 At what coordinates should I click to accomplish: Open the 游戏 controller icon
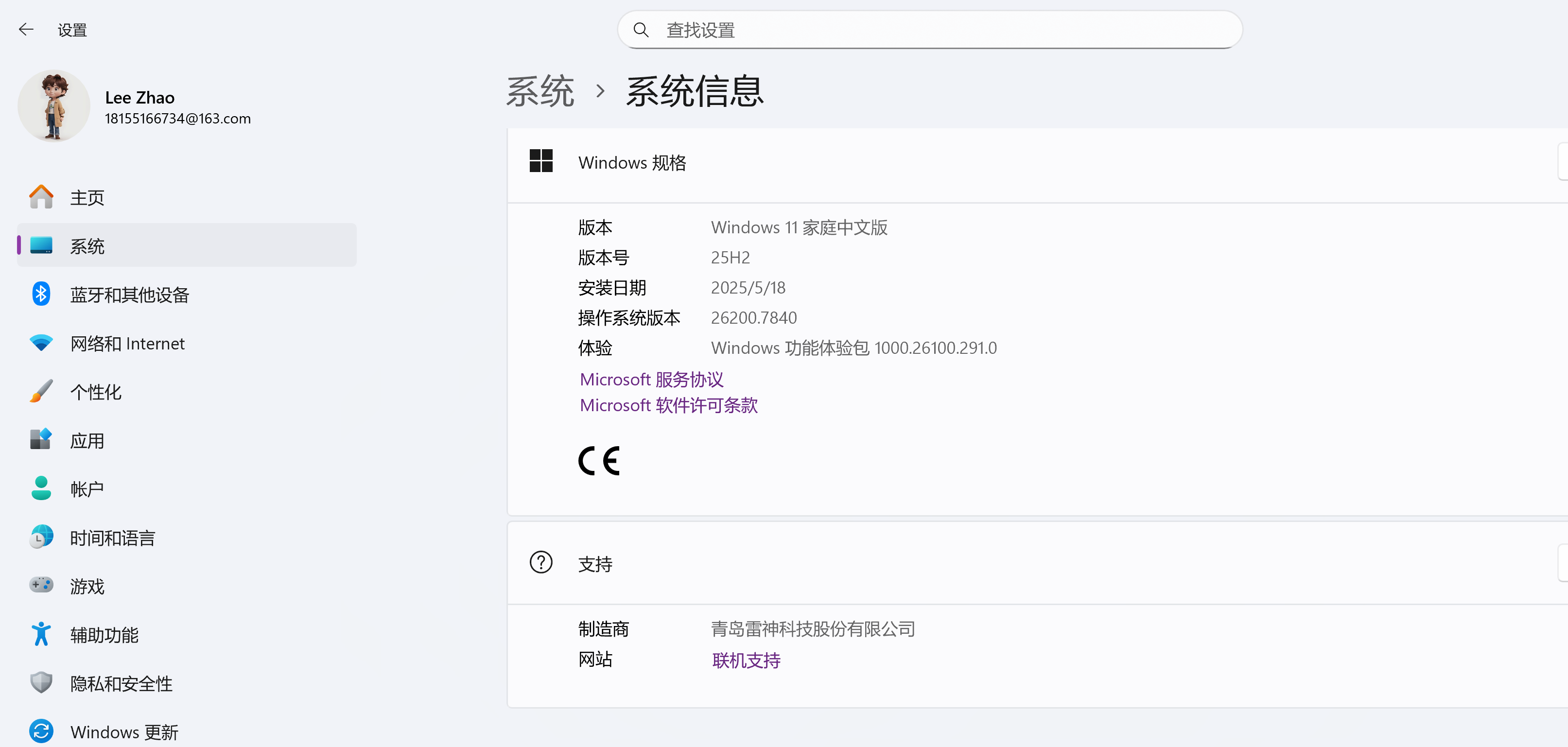[x=41, y=585]
